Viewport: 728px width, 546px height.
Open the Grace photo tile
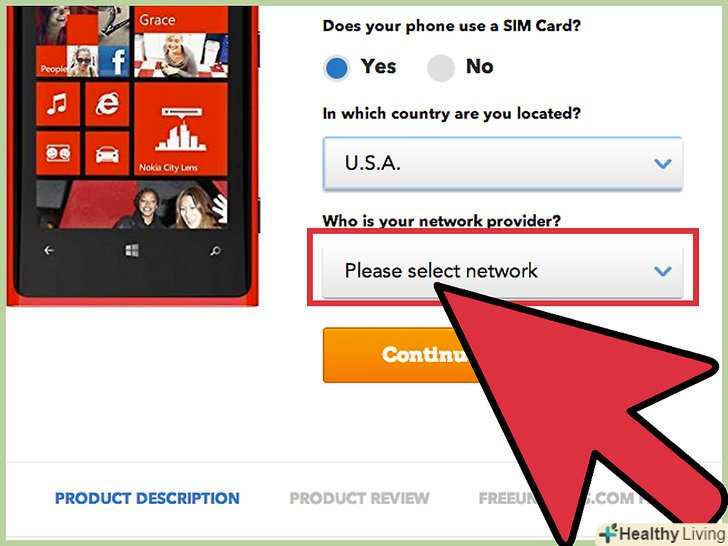coord(181,42)
